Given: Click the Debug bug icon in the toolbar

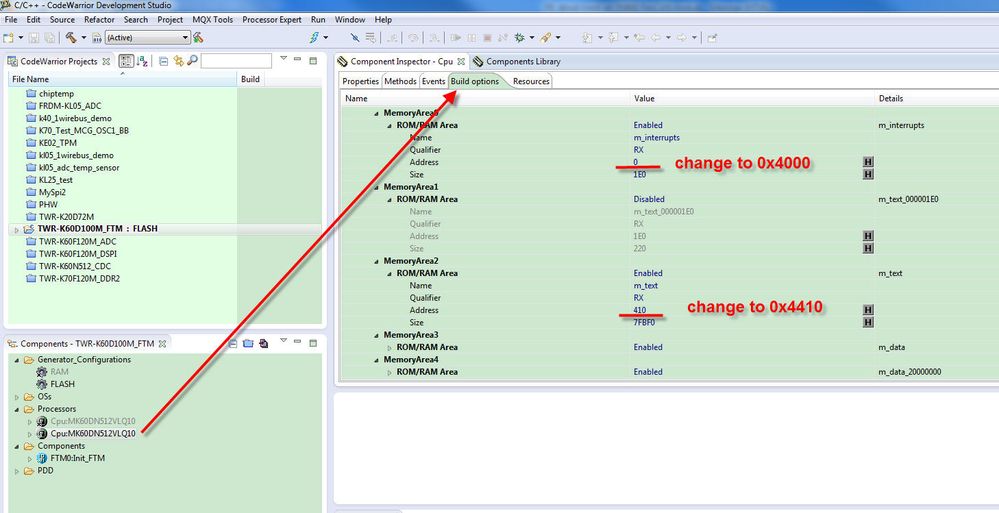Looking at the screenshot, I should click(x=519, y=38).
